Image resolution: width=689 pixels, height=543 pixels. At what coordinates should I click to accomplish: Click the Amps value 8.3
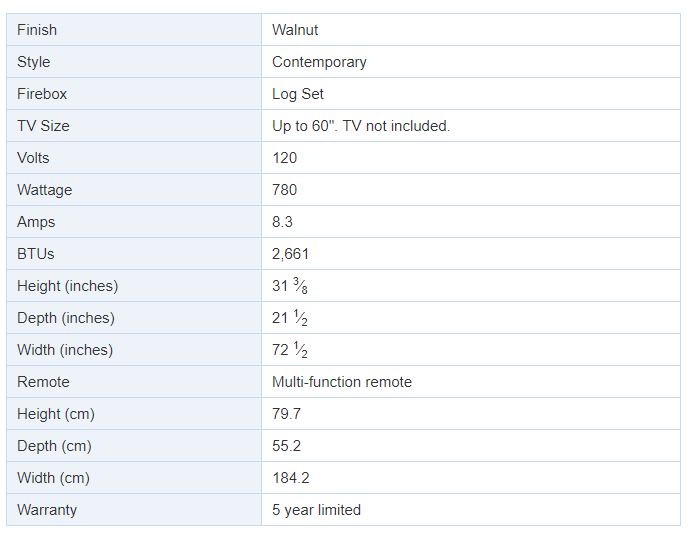click(x=282, y=222)
